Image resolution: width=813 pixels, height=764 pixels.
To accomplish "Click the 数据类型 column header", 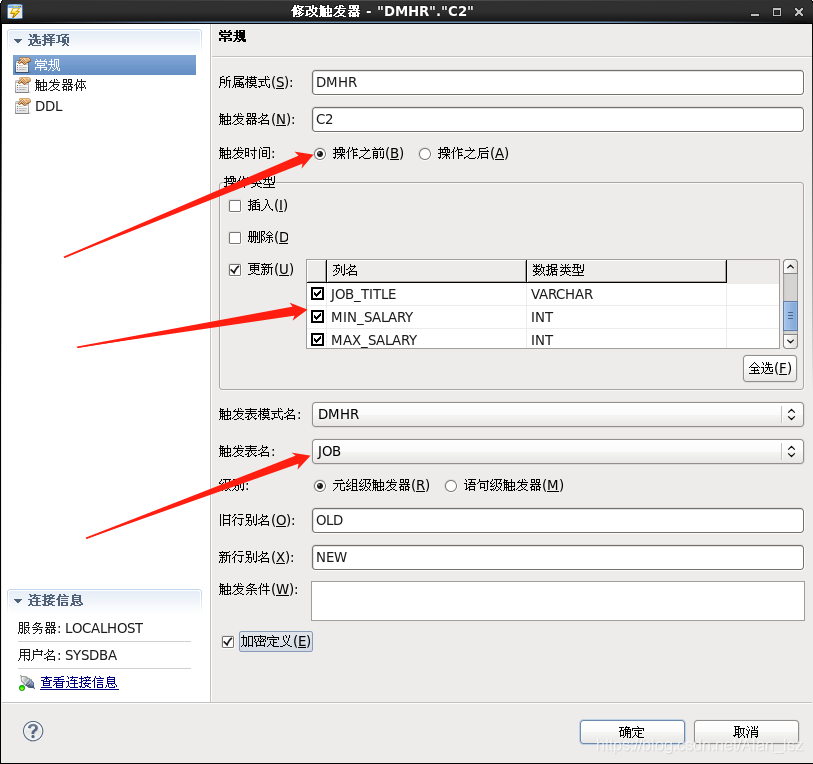I will point(626,270).
